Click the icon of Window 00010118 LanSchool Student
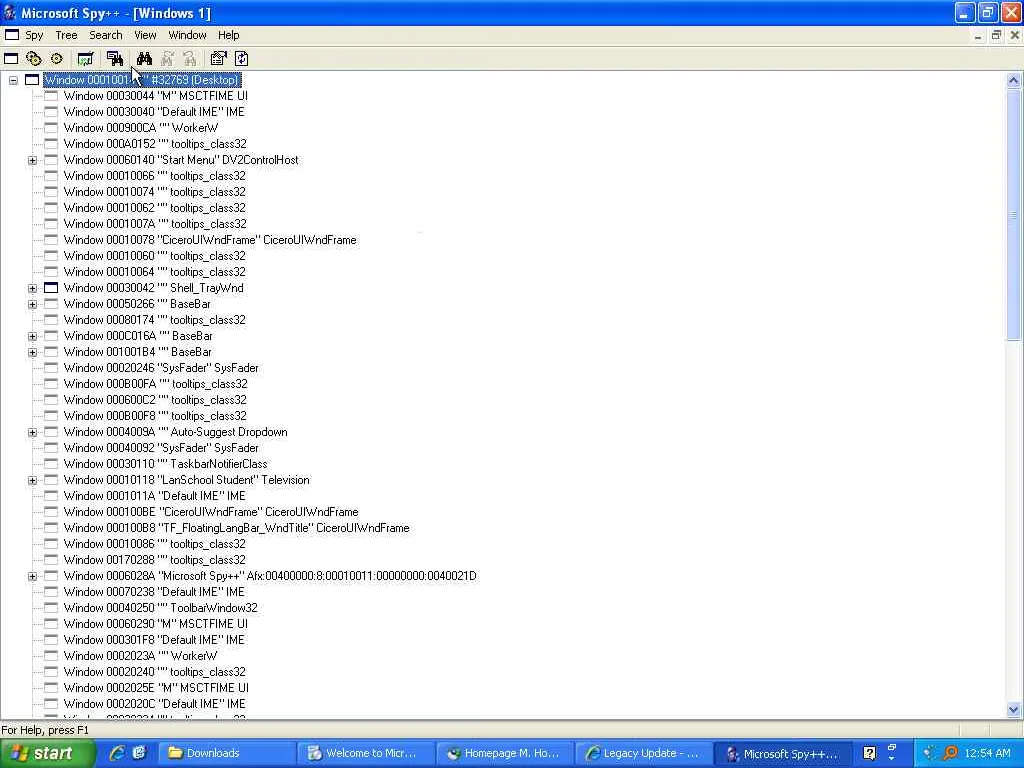1024x768 pixels. (51, 480)
